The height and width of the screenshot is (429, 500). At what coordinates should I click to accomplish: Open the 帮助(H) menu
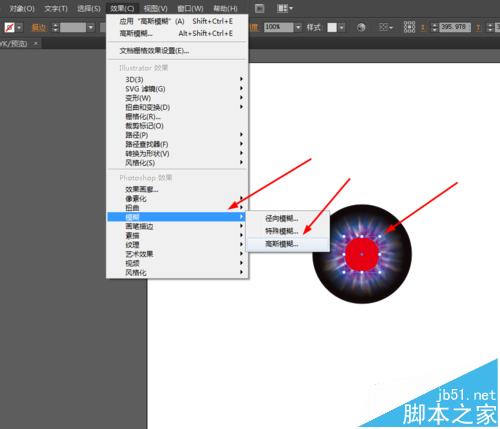click(225, 8)
